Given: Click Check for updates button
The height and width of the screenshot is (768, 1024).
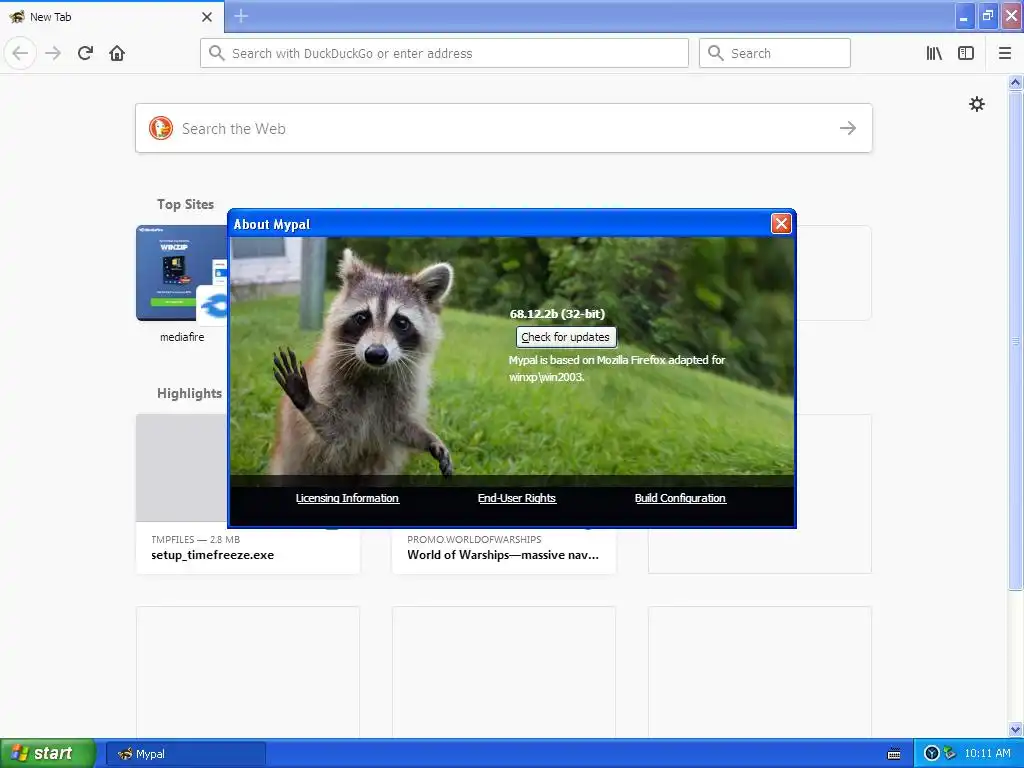Looking at the screenshot, I should coord(566,337).
